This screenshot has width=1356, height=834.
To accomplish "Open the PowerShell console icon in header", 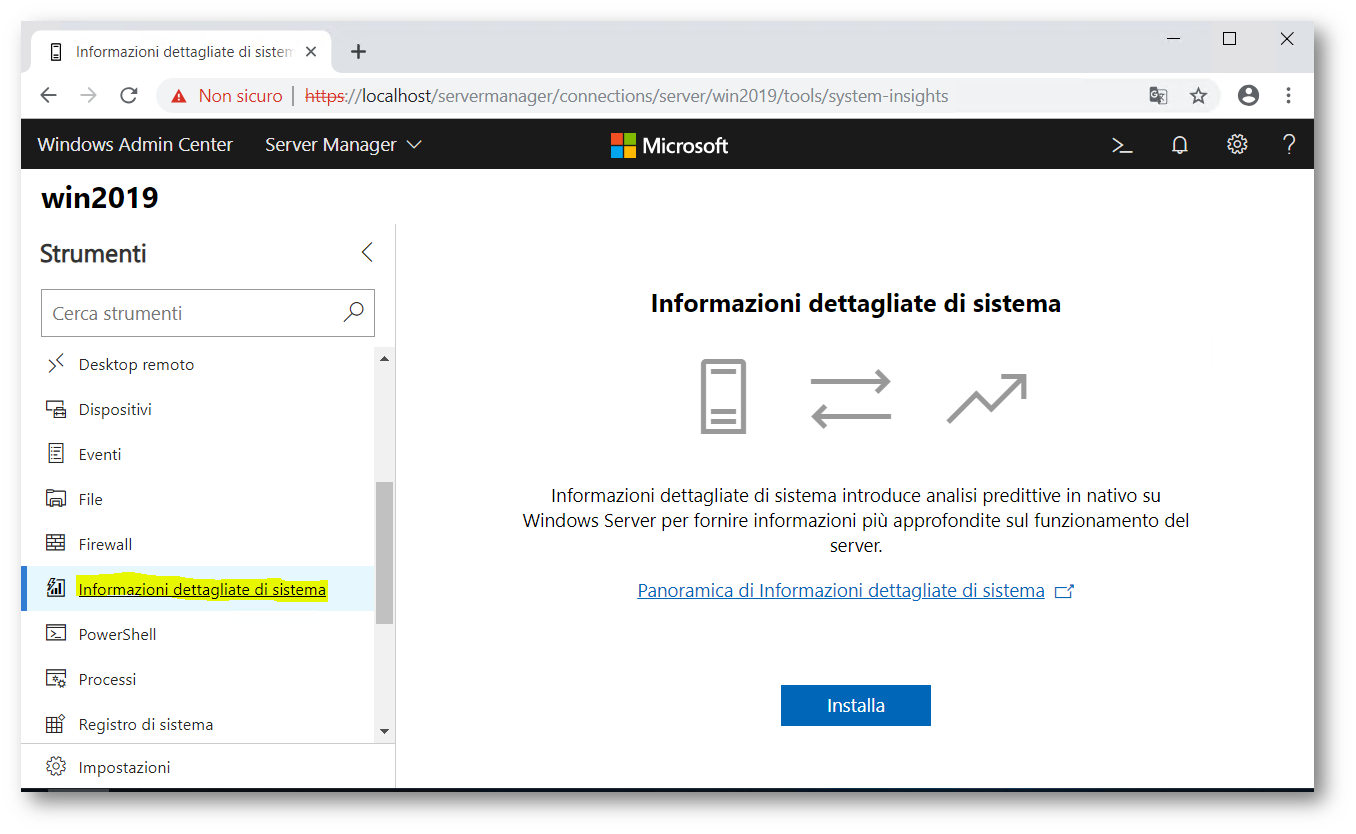I will (x=1123, y=145).
